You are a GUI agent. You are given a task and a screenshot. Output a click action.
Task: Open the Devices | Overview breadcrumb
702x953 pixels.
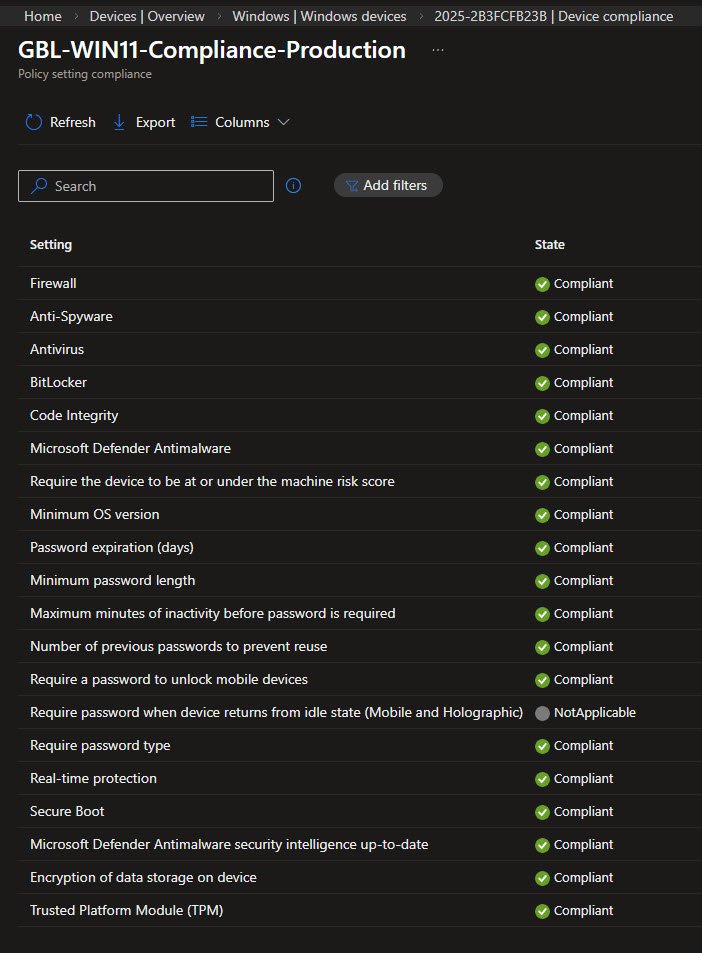(x=147, y=16)
